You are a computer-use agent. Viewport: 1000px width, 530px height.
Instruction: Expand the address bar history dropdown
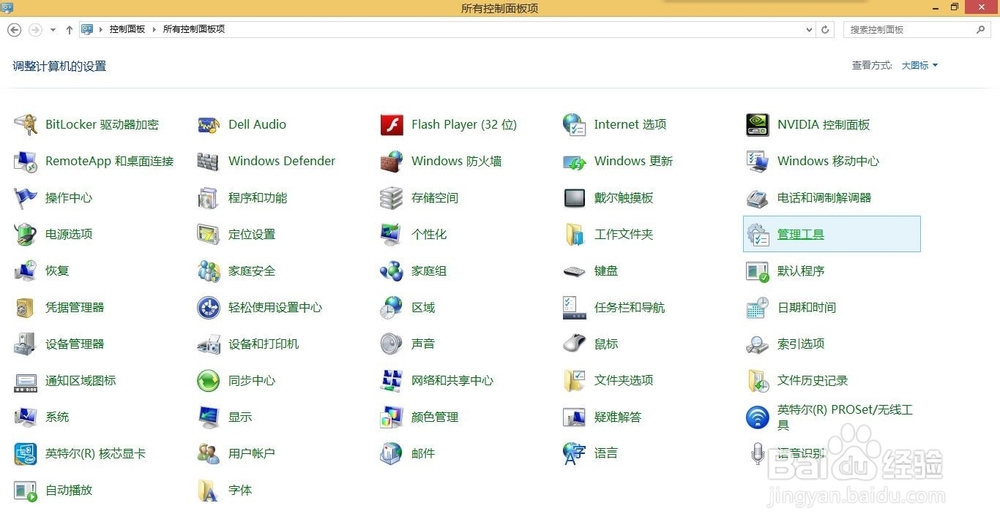coord(809,29)
